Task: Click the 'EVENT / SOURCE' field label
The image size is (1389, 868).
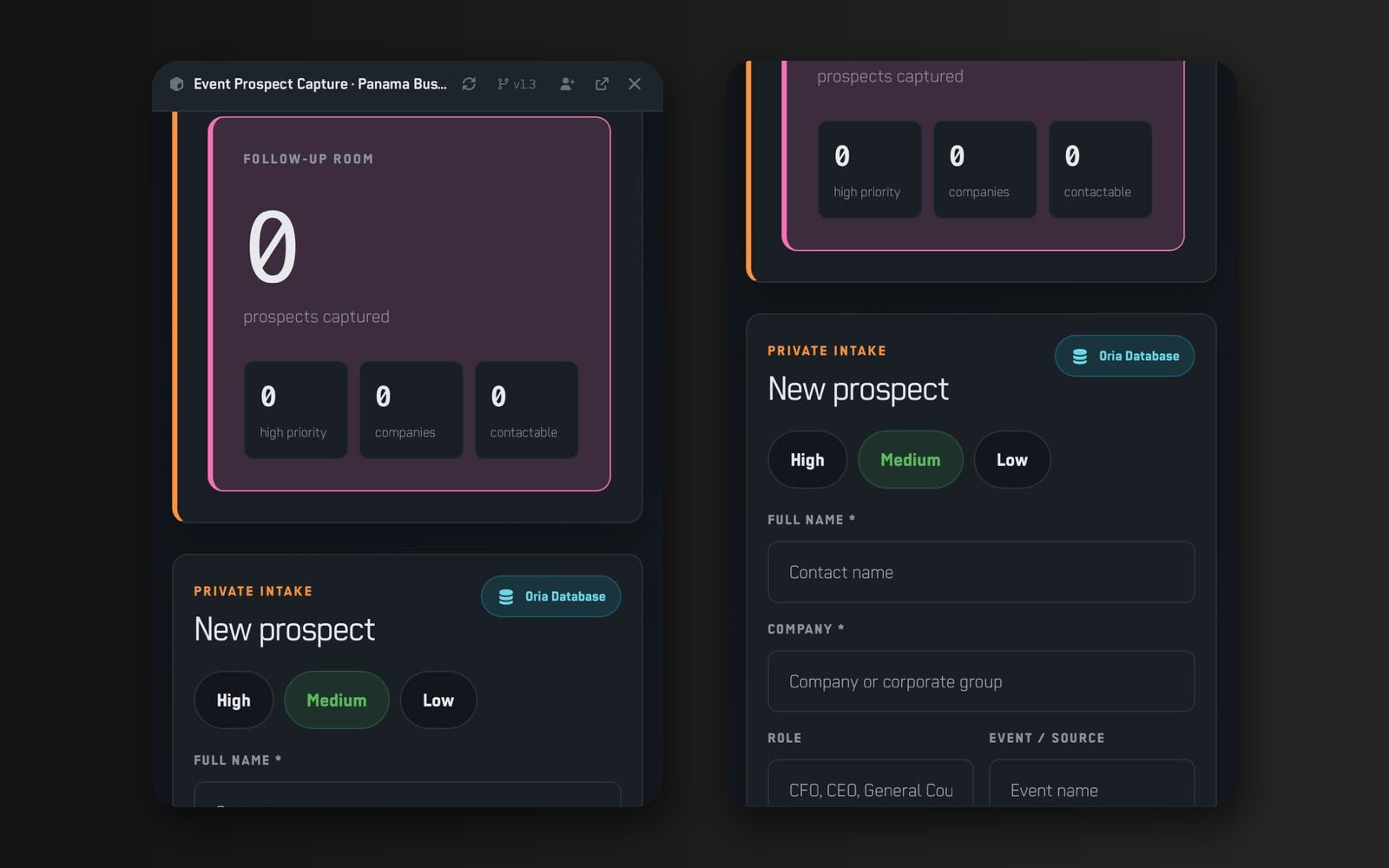Action: pos(1047,738)
